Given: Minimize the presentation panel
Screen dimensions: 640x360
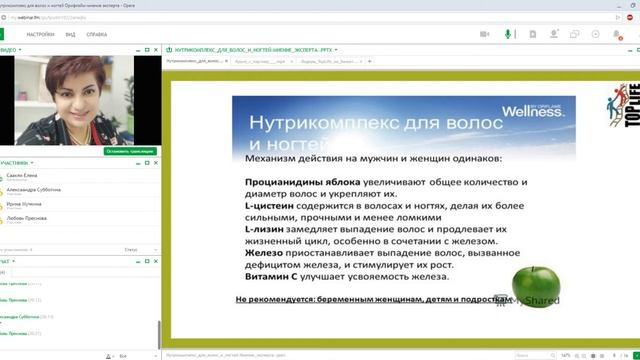Looking at the screenshot, I should (x=630, y=50).
